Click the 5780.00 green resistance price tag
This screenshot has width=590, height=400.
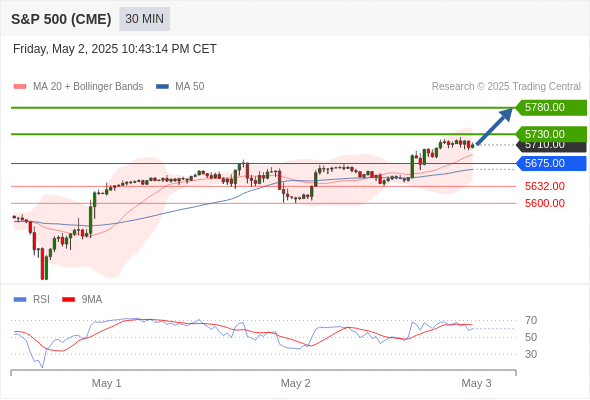coord(551,108)
